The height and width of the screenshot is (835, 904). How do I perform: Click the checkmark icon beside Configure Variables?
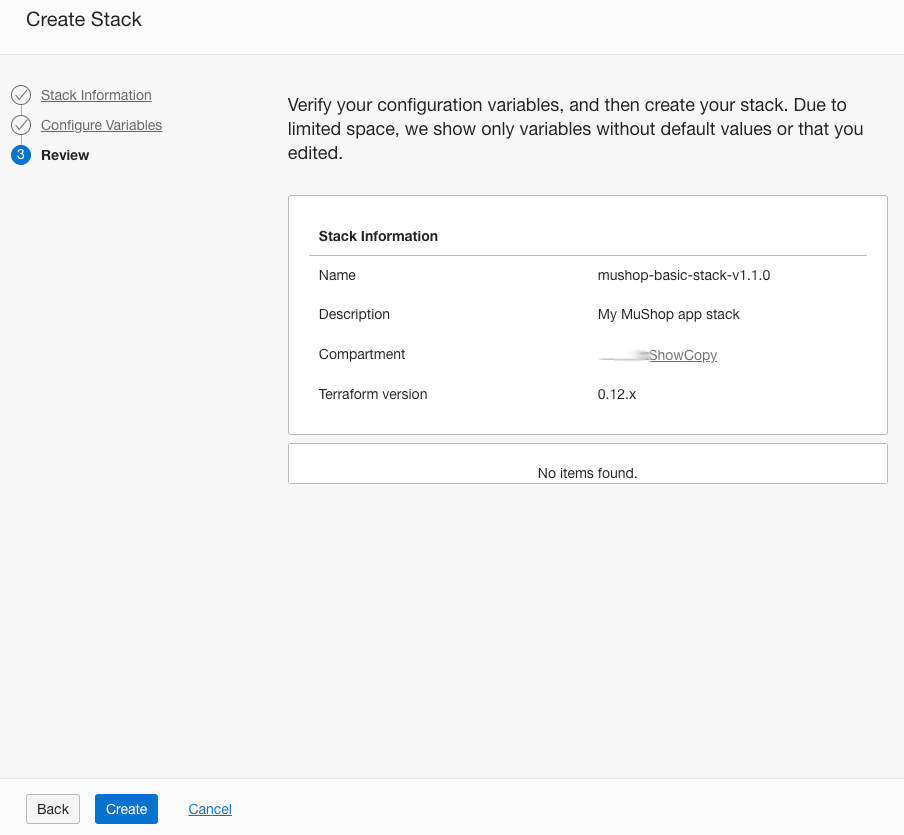(x=22, y=125)
